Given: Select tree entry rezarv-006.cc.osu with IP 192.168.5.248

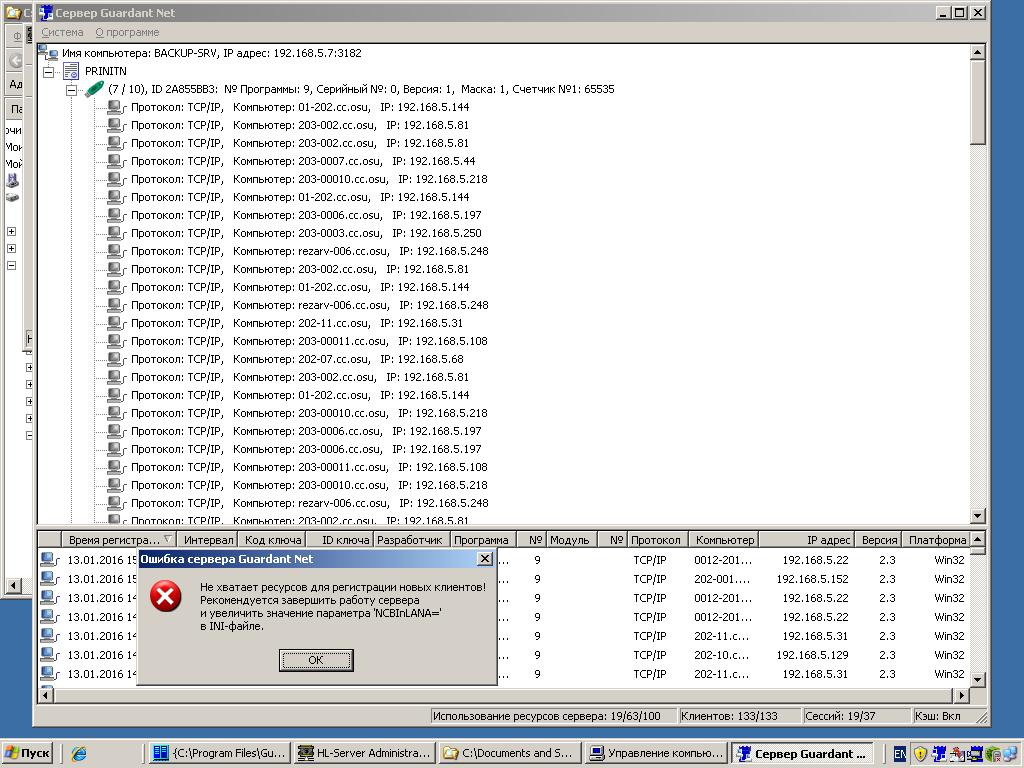Looking at the screenshot, I should point(309,251).
